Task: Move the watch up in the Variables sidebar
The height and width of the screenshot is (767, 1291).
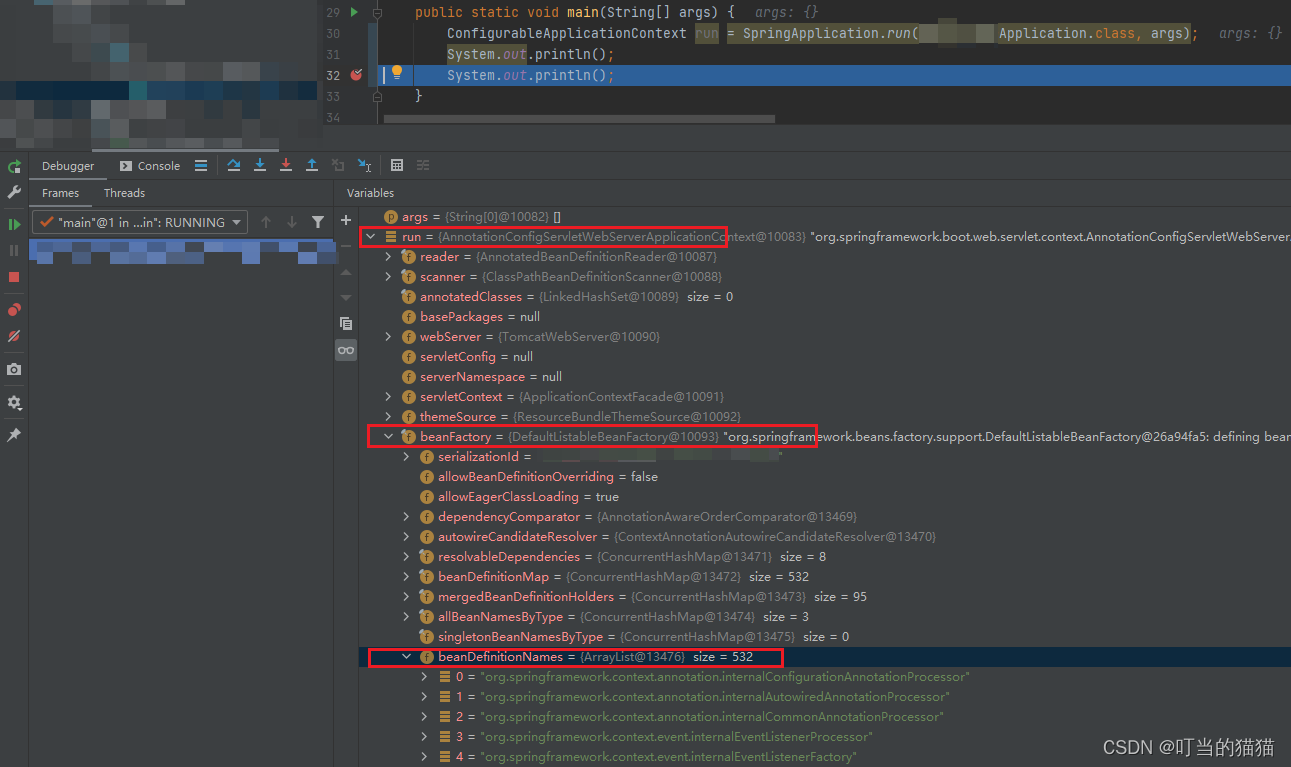Action: (346, 272)
